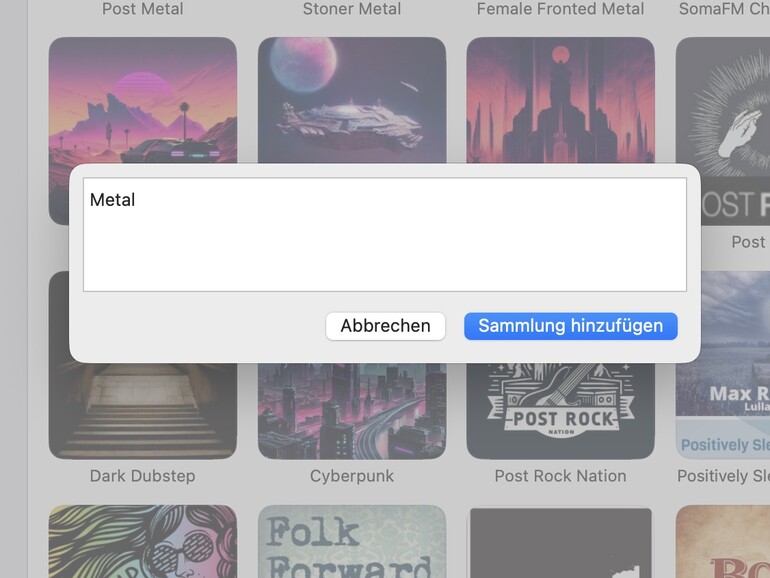Viewport: 770px width, 578px height.
Task: Open the Post Metal station artwork
Action: click(x=143, y=100)
